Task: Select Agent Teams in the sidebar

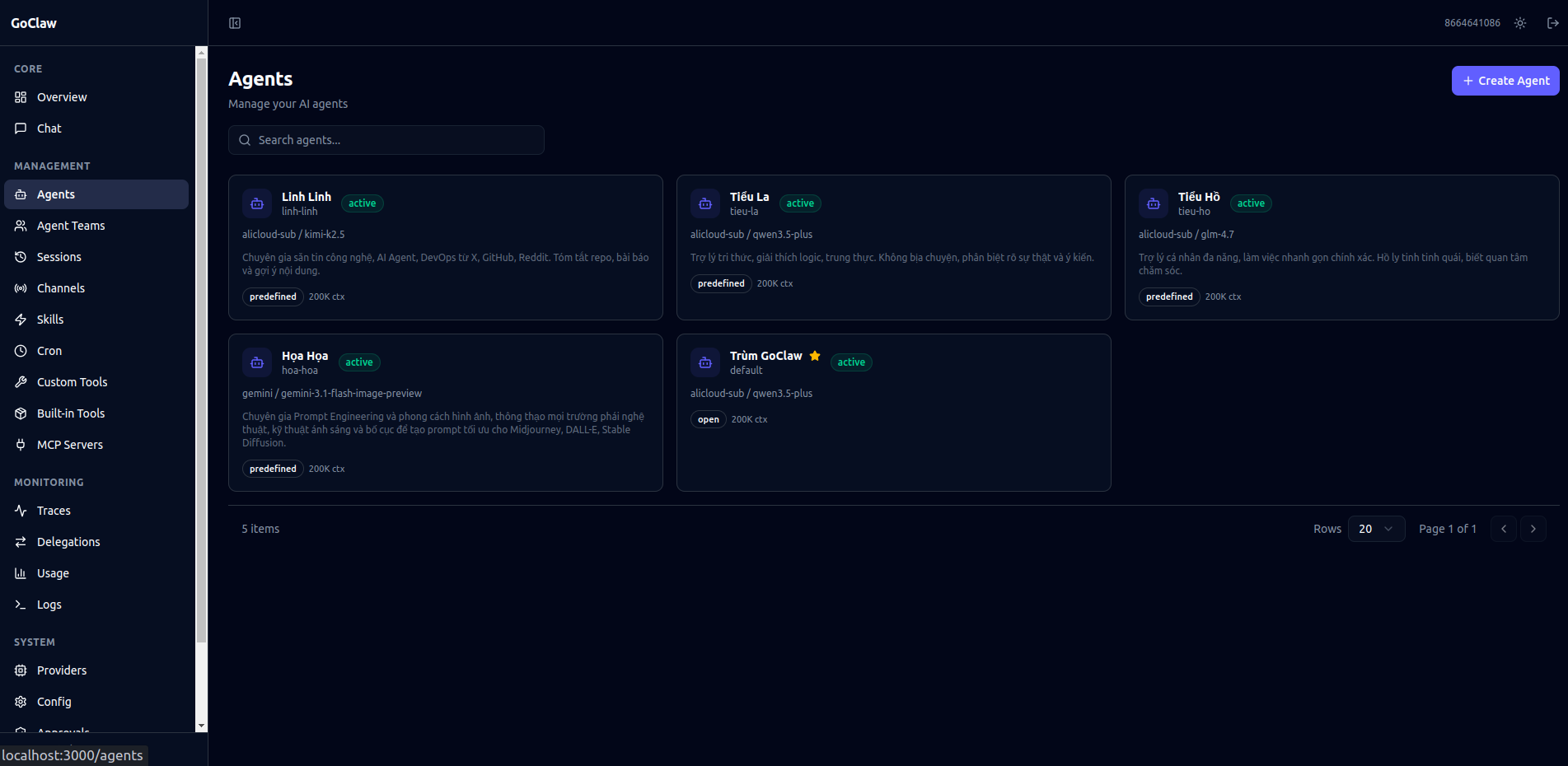Action: (x=71, y=226)
